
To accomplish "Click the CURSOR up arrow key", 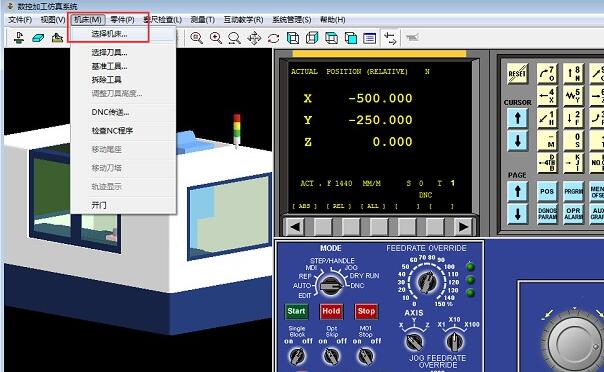I will [x=517, y=118].
